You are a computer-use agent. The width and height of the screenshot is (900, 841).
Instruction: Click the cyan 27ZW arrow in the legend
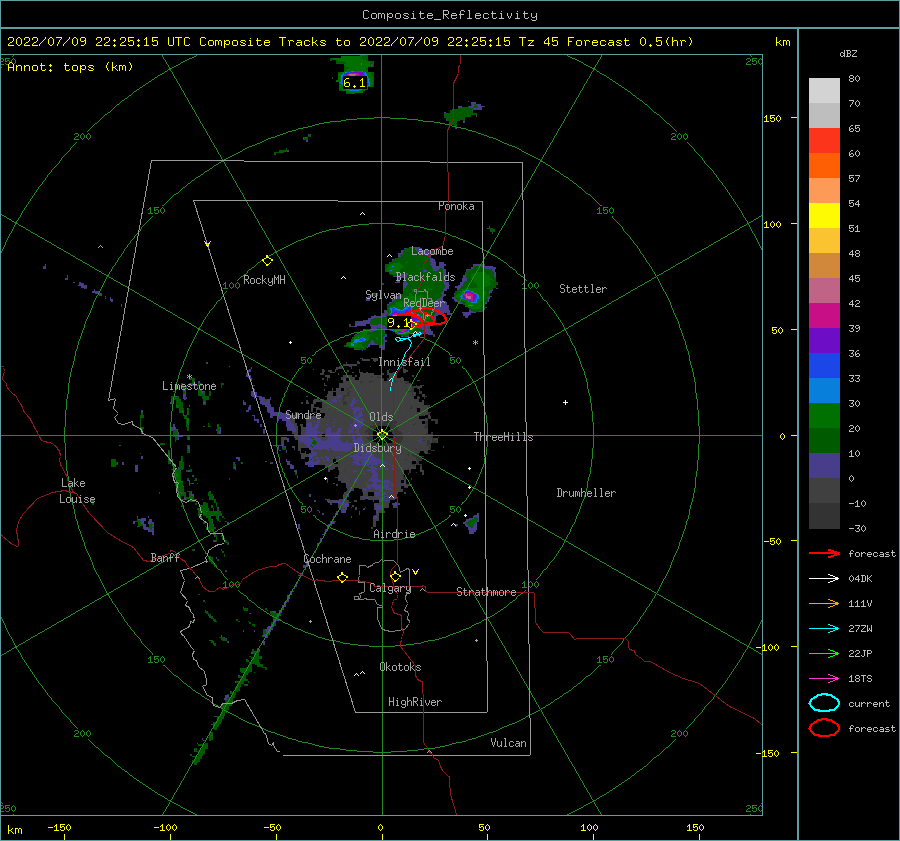(x=824, y=629)
